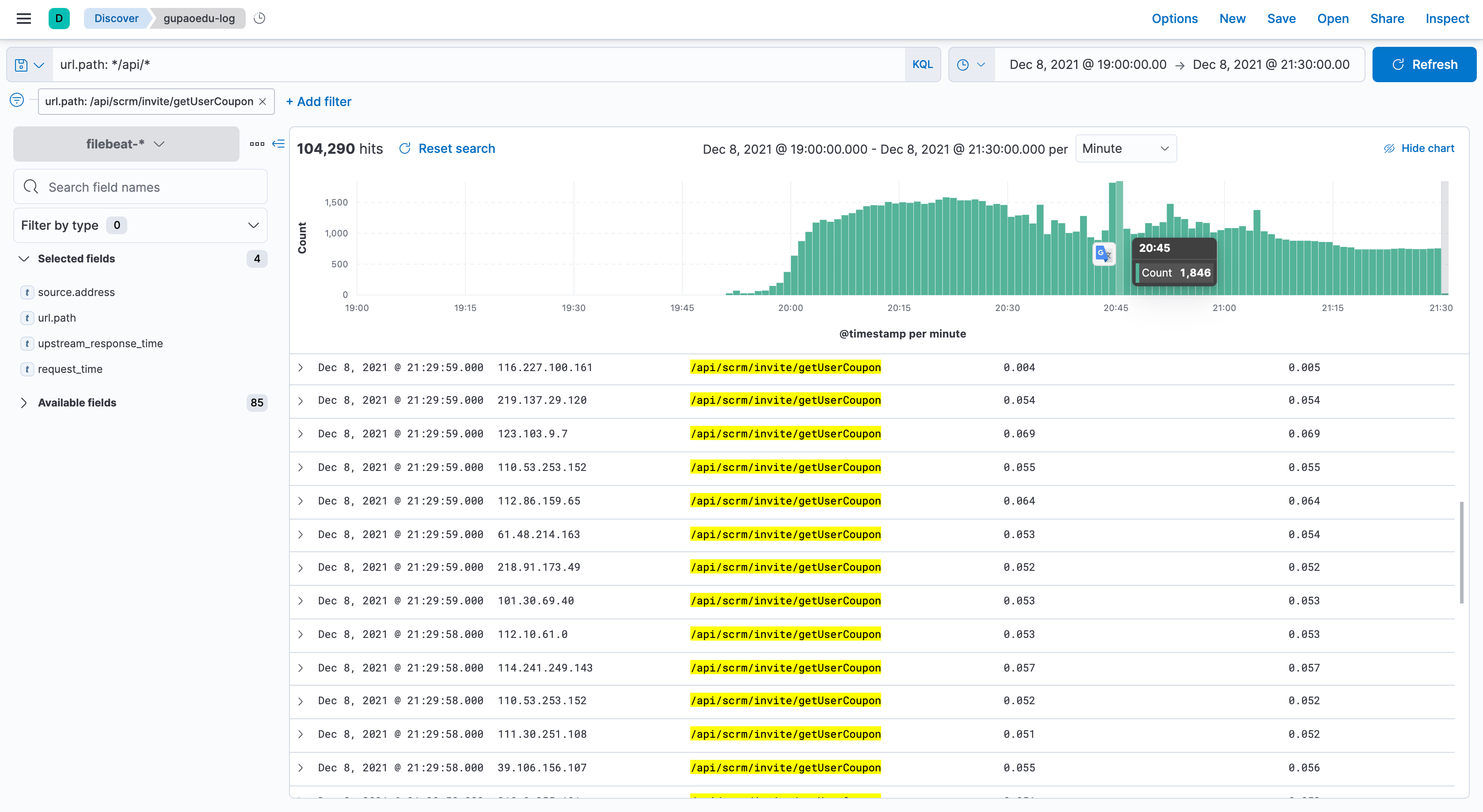Click the start date Dec 8 19:00:00.00

(x=1088, y=65)
